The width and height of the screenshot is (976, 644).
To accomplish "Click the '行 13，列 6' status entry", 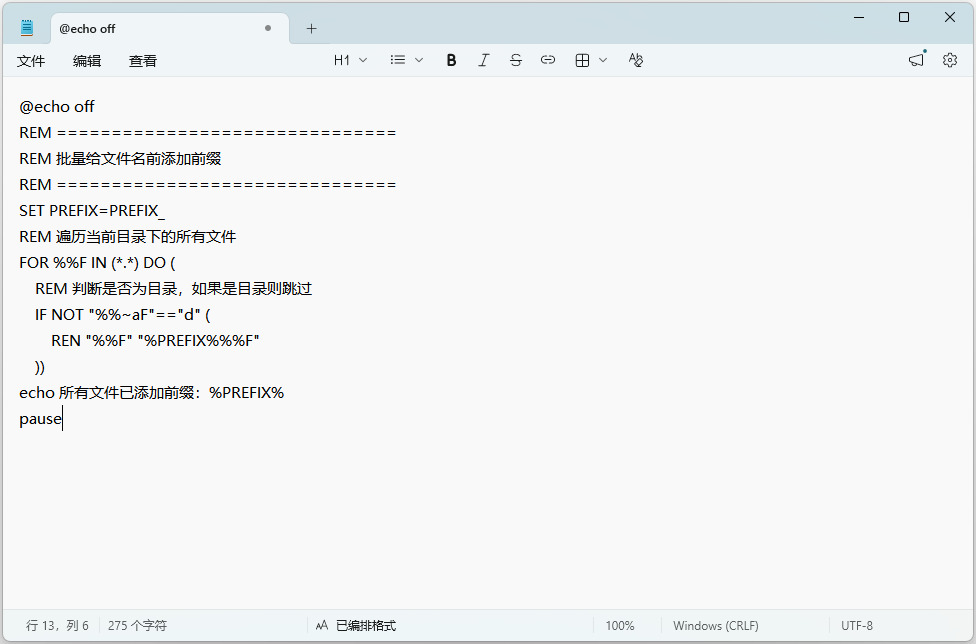I will pyautogui.click(x=57, y=625).
